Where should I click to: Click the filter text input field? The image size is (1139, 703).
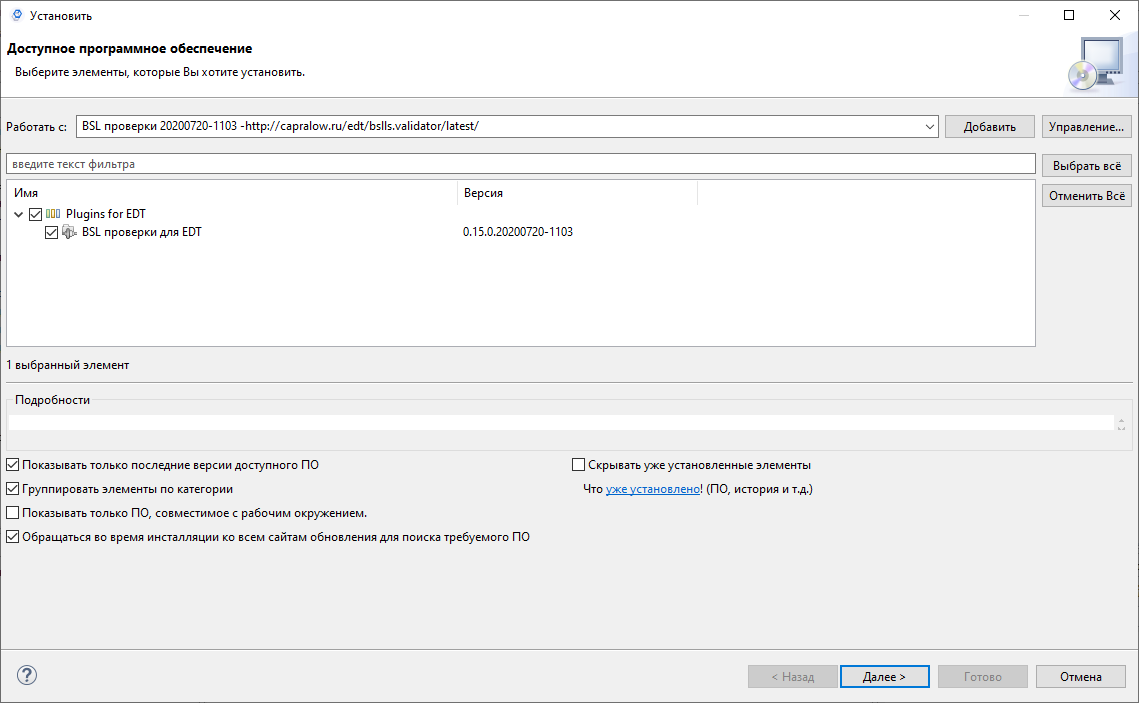[520, 164]
